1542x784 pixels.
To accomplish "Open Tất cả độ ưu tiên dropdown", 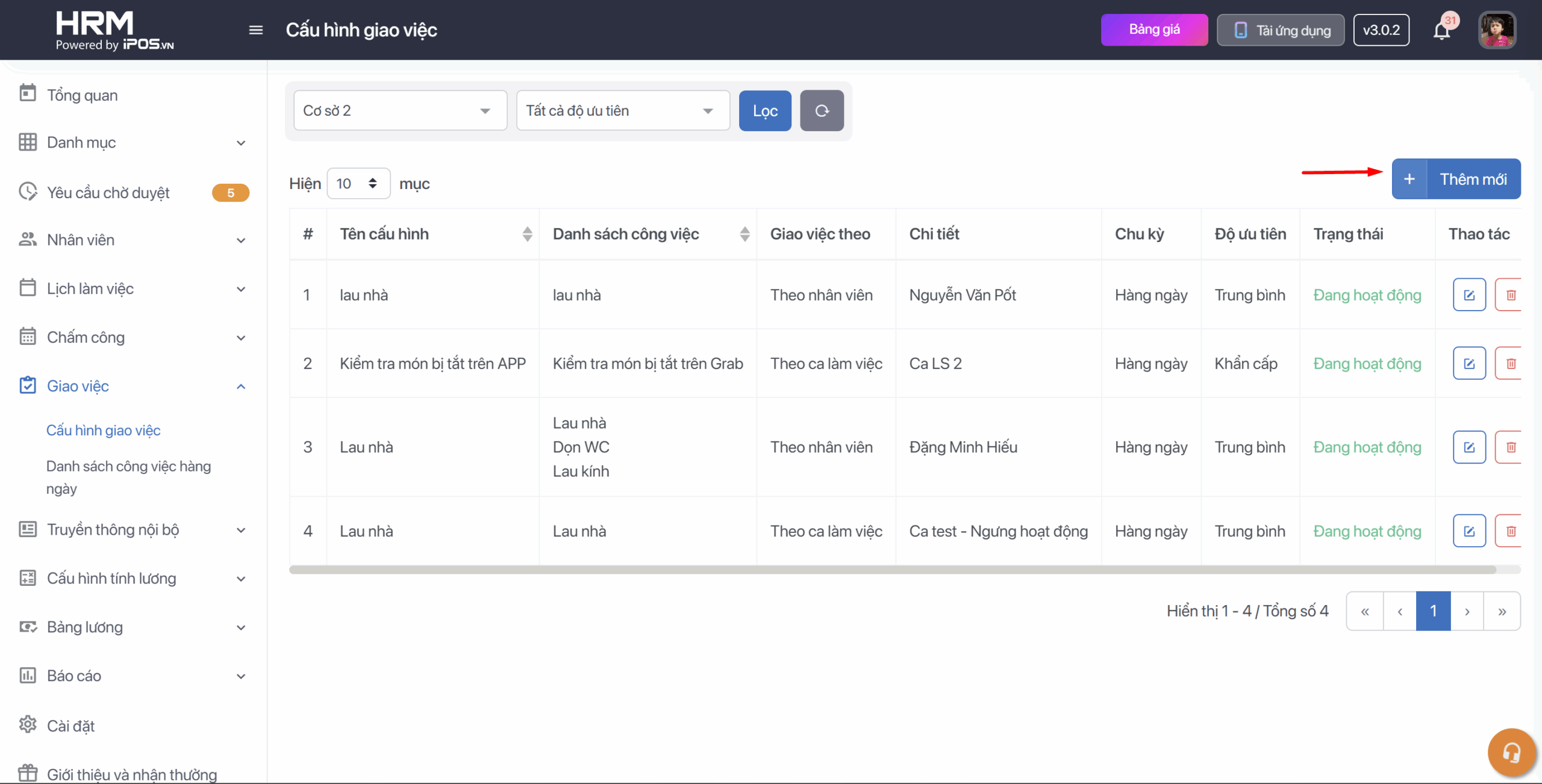I will point(622,111).
